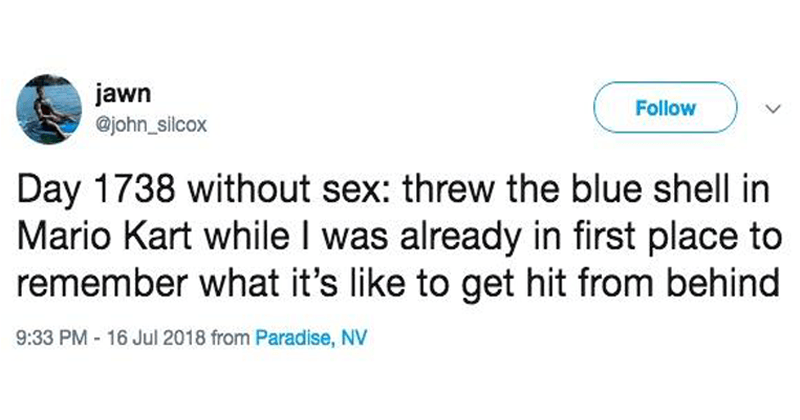Click the tweet's first line starting "Day 1738"
800x420 pixels.
[393, 190]
